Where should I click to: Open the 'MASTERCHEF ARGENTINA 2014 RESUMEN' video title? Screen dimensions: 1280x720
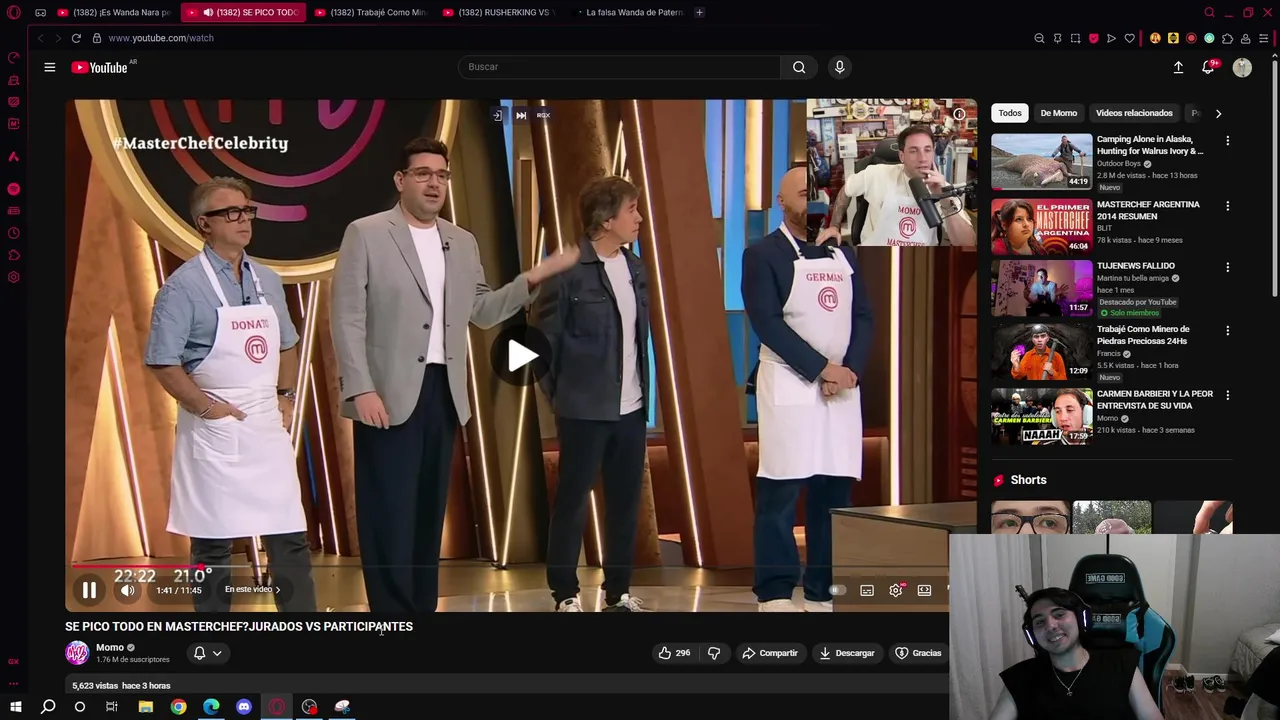[1148, 210]
